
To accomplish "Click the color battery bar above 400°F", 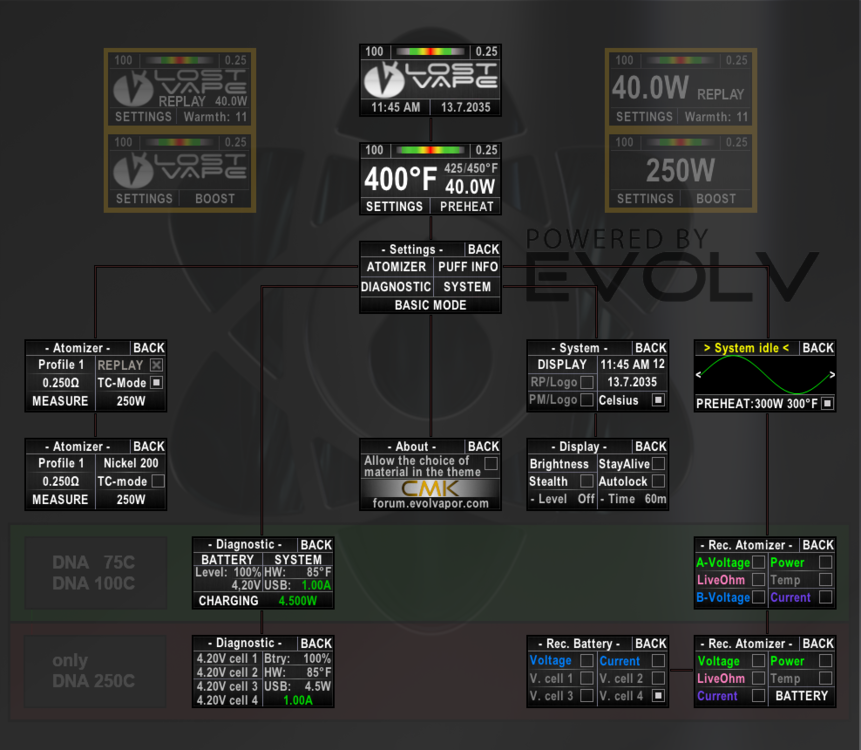I will pyautogui.click(x=430, y=150).
